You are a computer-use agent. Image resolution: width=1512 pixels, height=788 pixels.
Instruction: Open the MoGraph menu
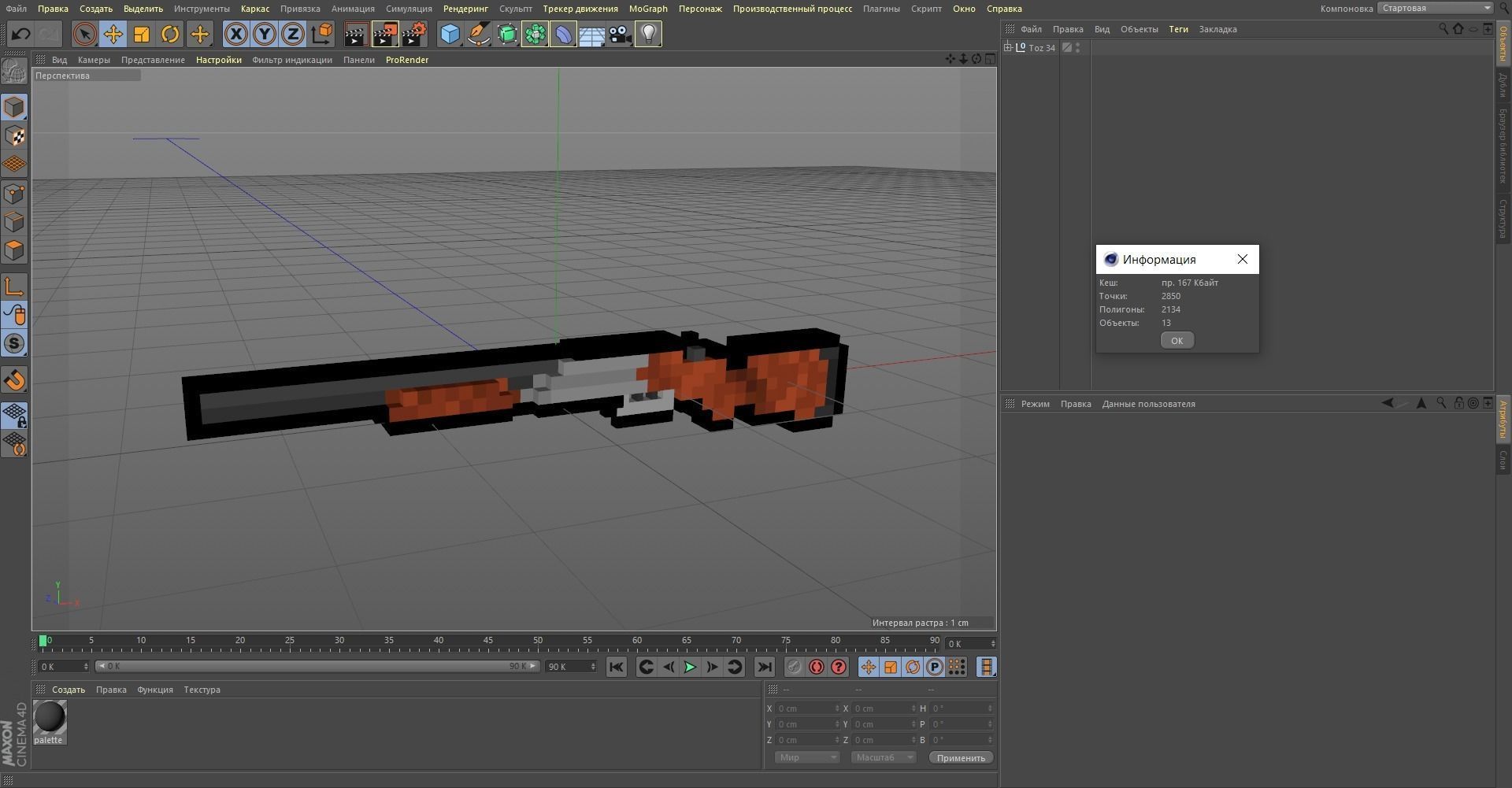648,9
